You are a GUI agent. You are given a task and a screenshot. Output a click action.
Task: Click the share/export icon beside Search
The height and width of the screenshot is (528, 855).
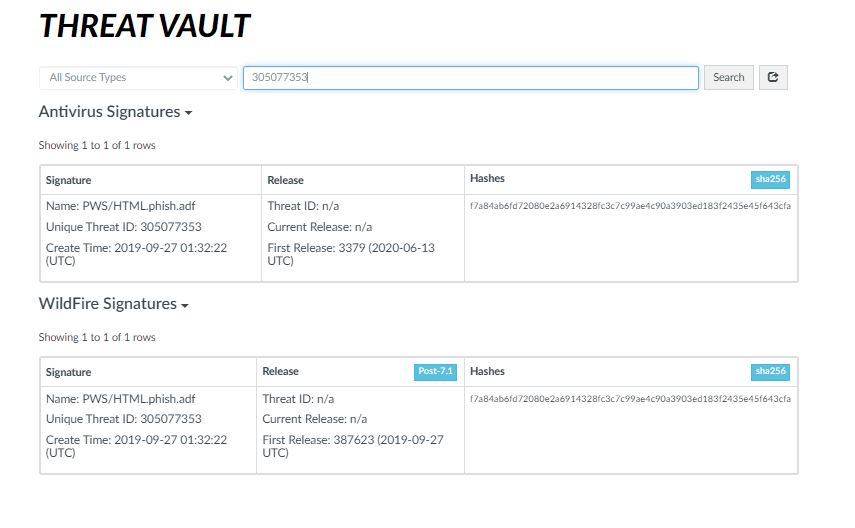(773, 77)
